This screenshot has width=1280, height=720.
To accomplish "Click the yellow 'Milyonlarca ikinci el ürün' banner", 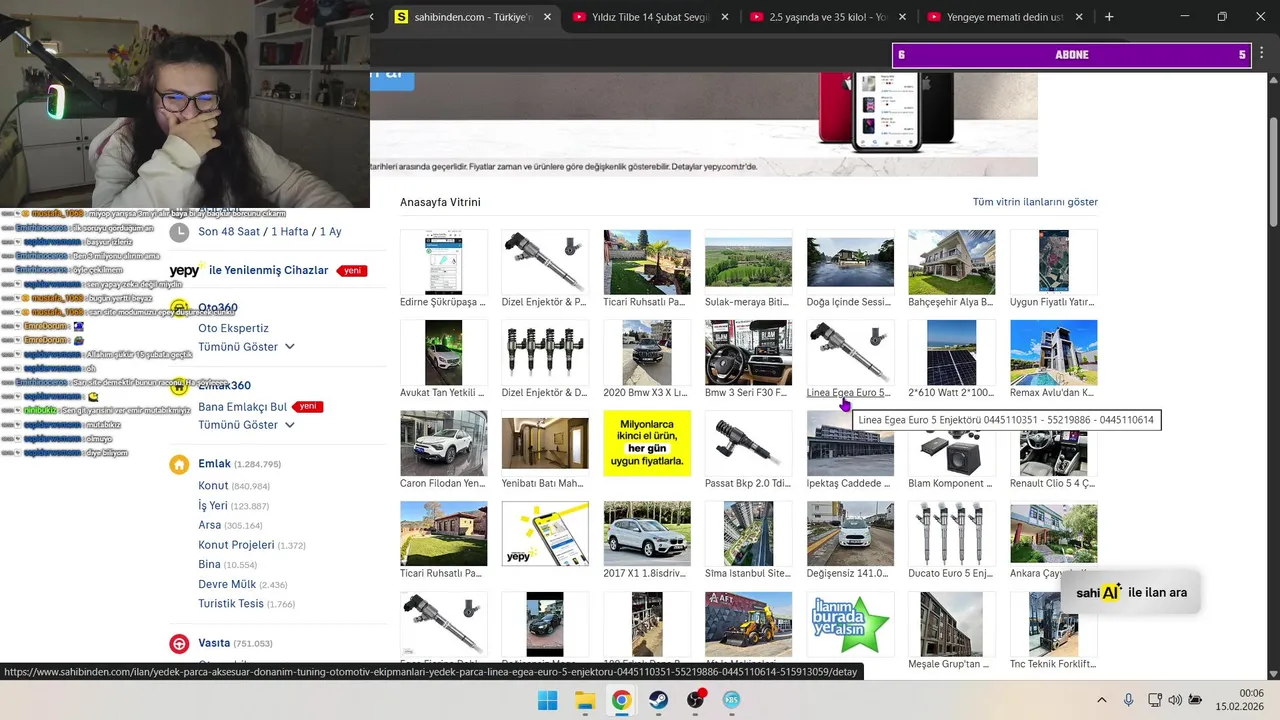I will pyautogui.click(x=647, y=443).
